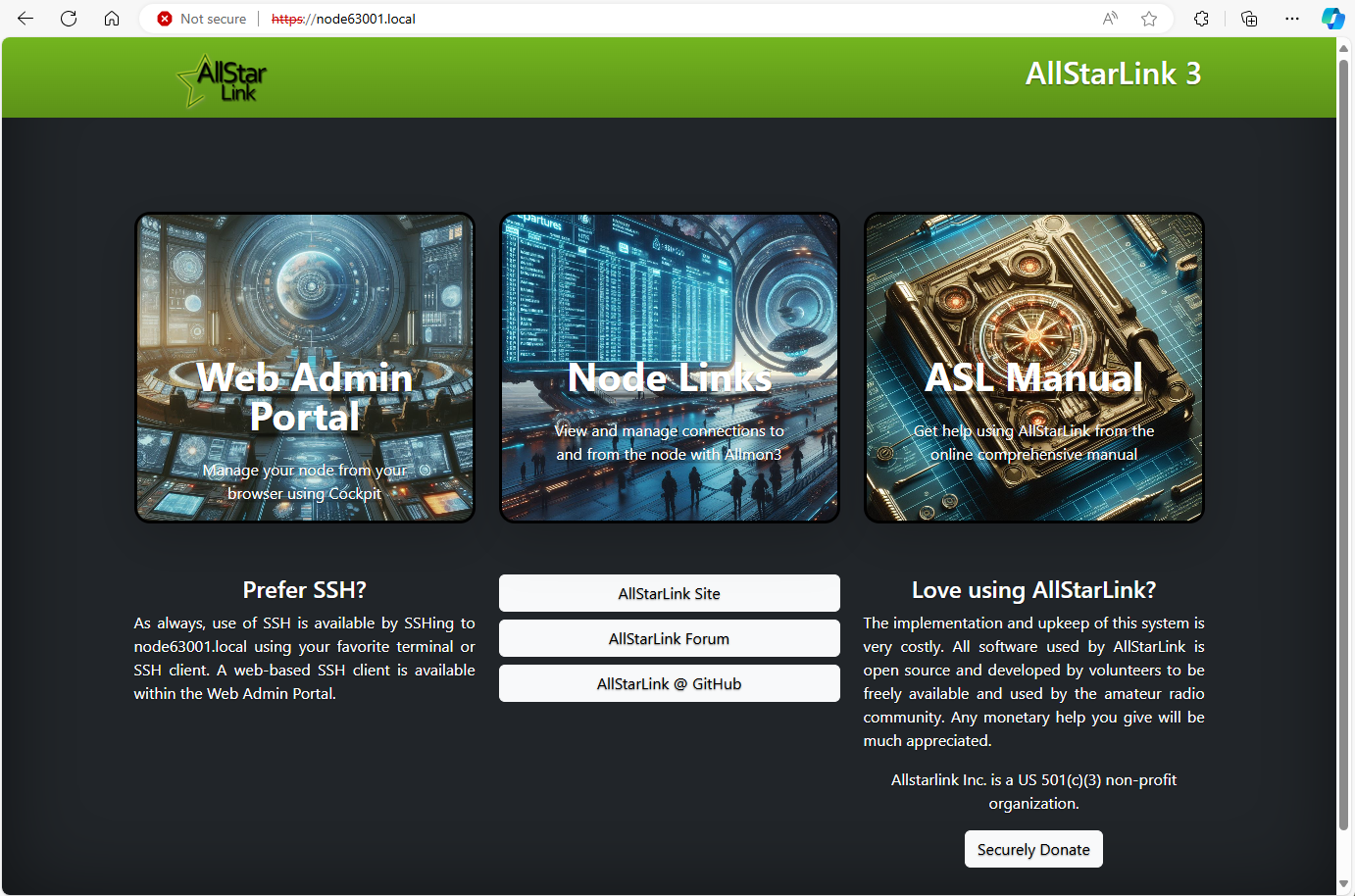Visit the AllStarLink Site button
This screenshot has height=896, width=1355.
670,593
